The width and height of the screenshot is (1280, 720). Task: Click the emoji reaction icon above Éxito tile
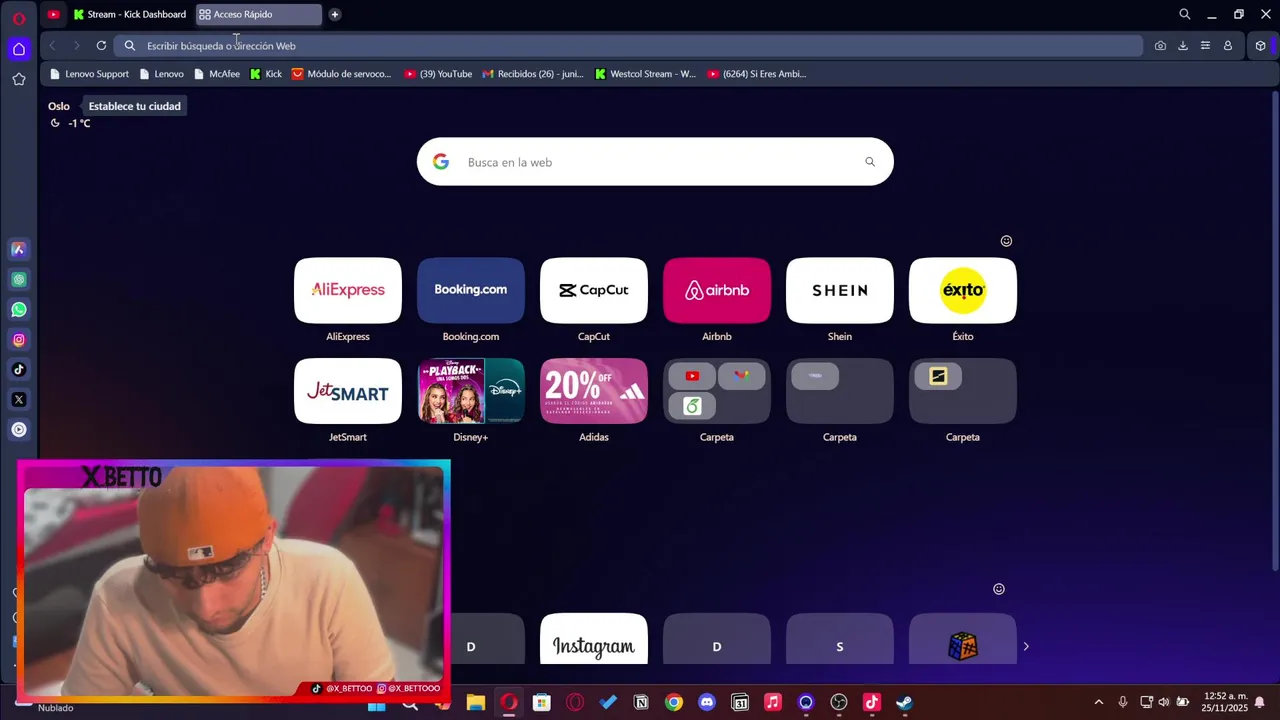tap(1006, 241)
